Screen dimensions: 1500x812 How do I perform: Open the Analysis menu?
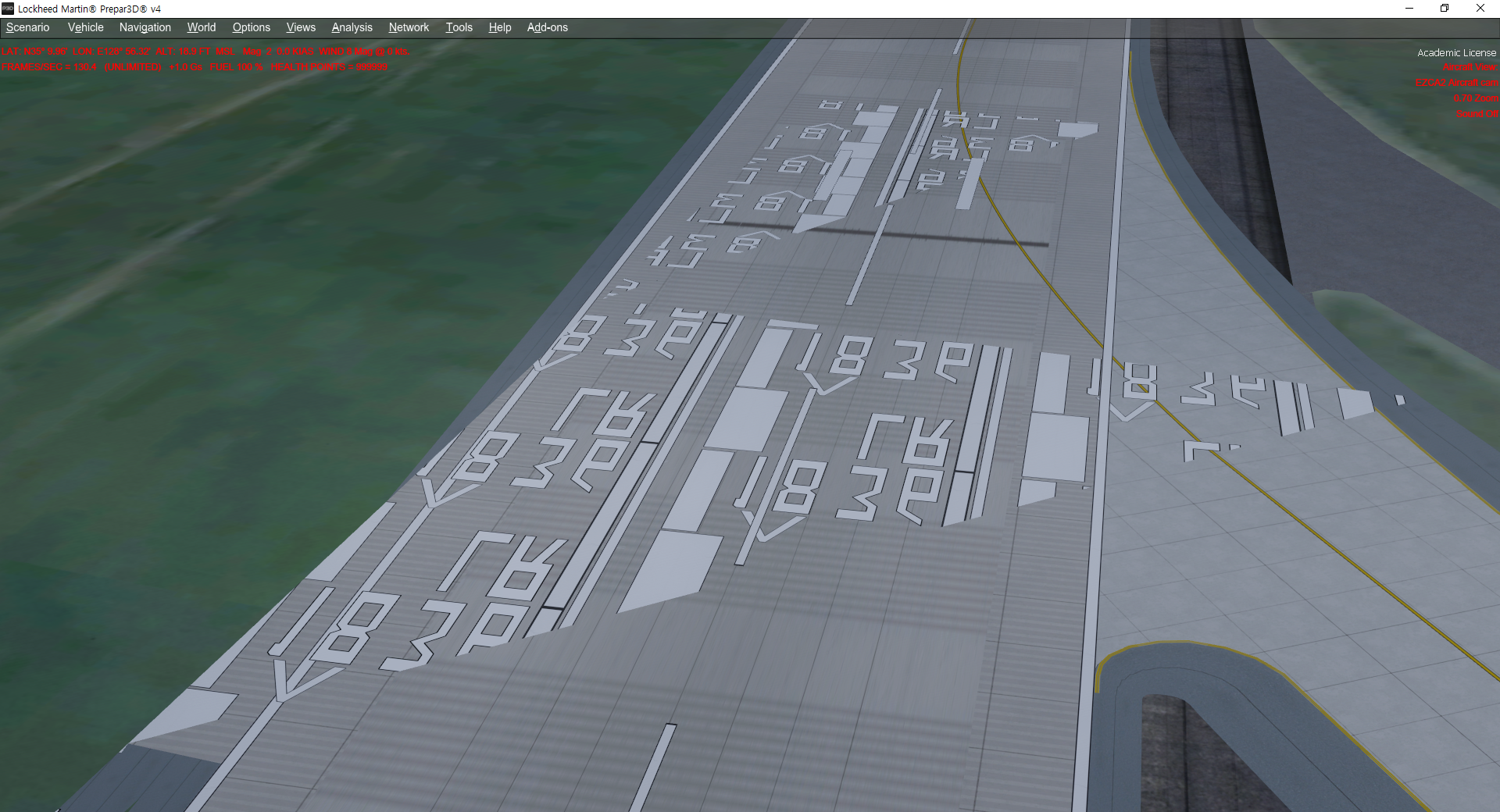pyautogui.click(x=352, y=27)
